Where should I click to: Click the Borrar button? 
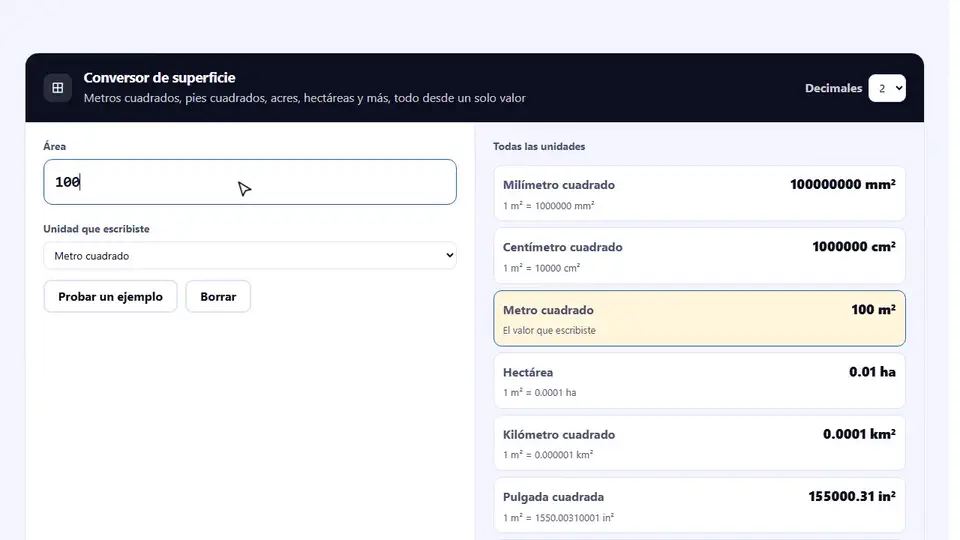(218, 296)
